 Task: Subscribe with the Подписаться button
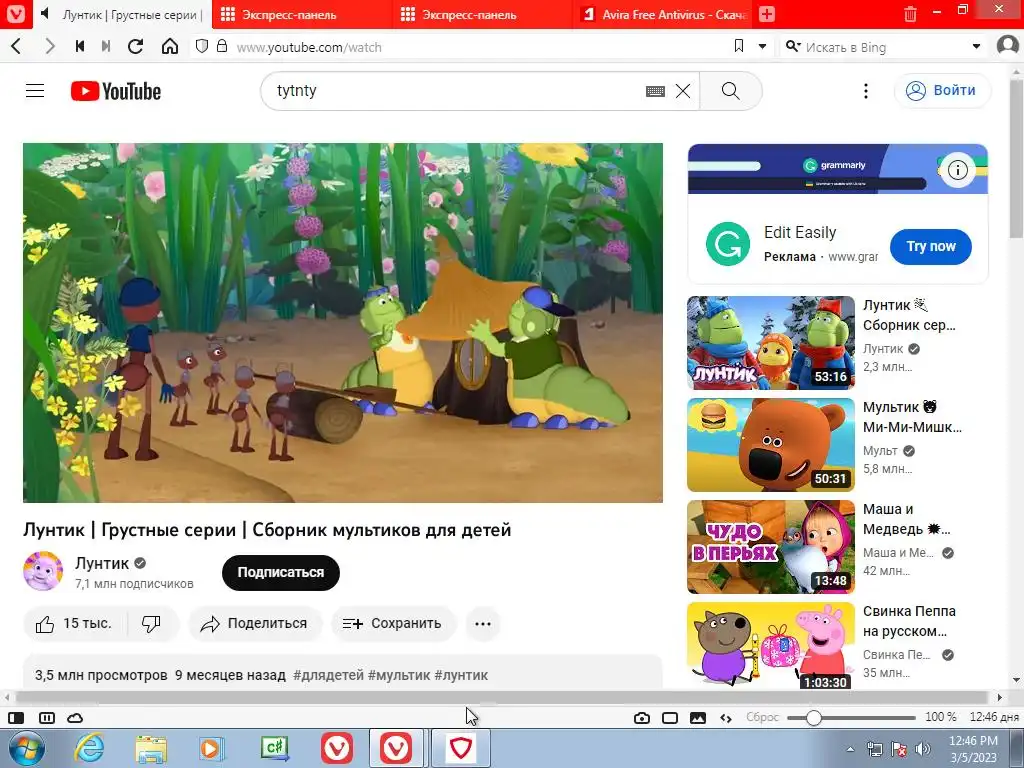pyautogui.click(x=281, y=572)
